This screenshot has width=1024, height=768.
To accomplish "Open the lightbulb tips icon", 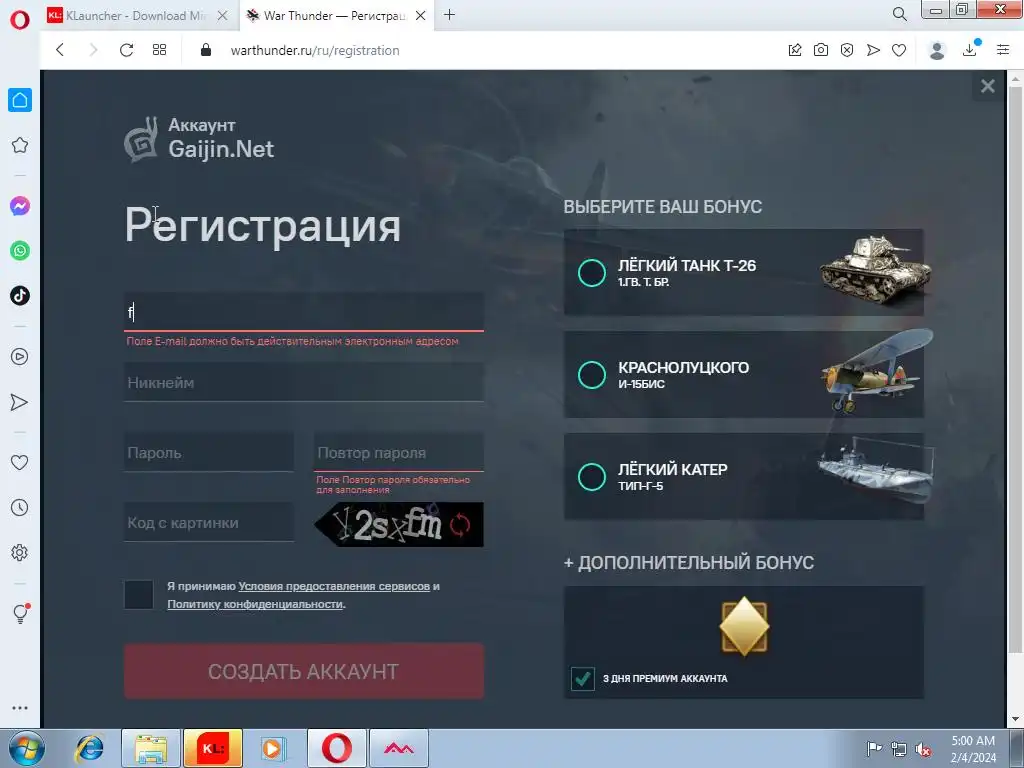I will tap(20, 613).
